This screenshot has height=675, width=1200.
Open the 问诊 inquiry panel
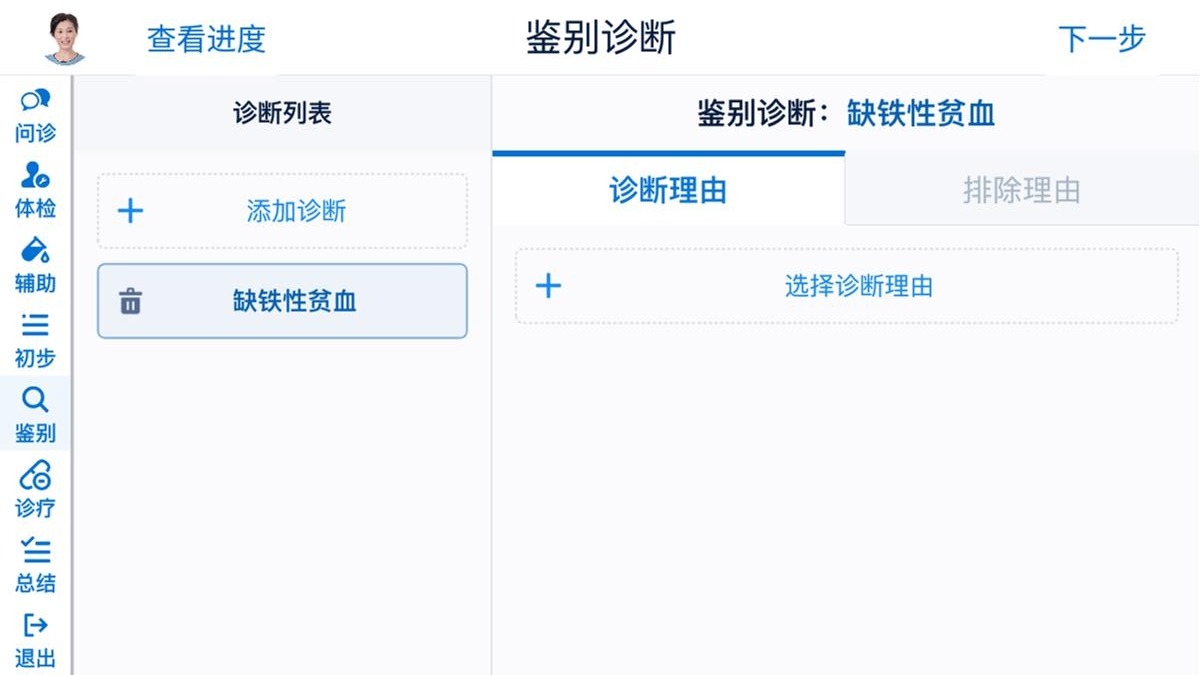[36, 112]
